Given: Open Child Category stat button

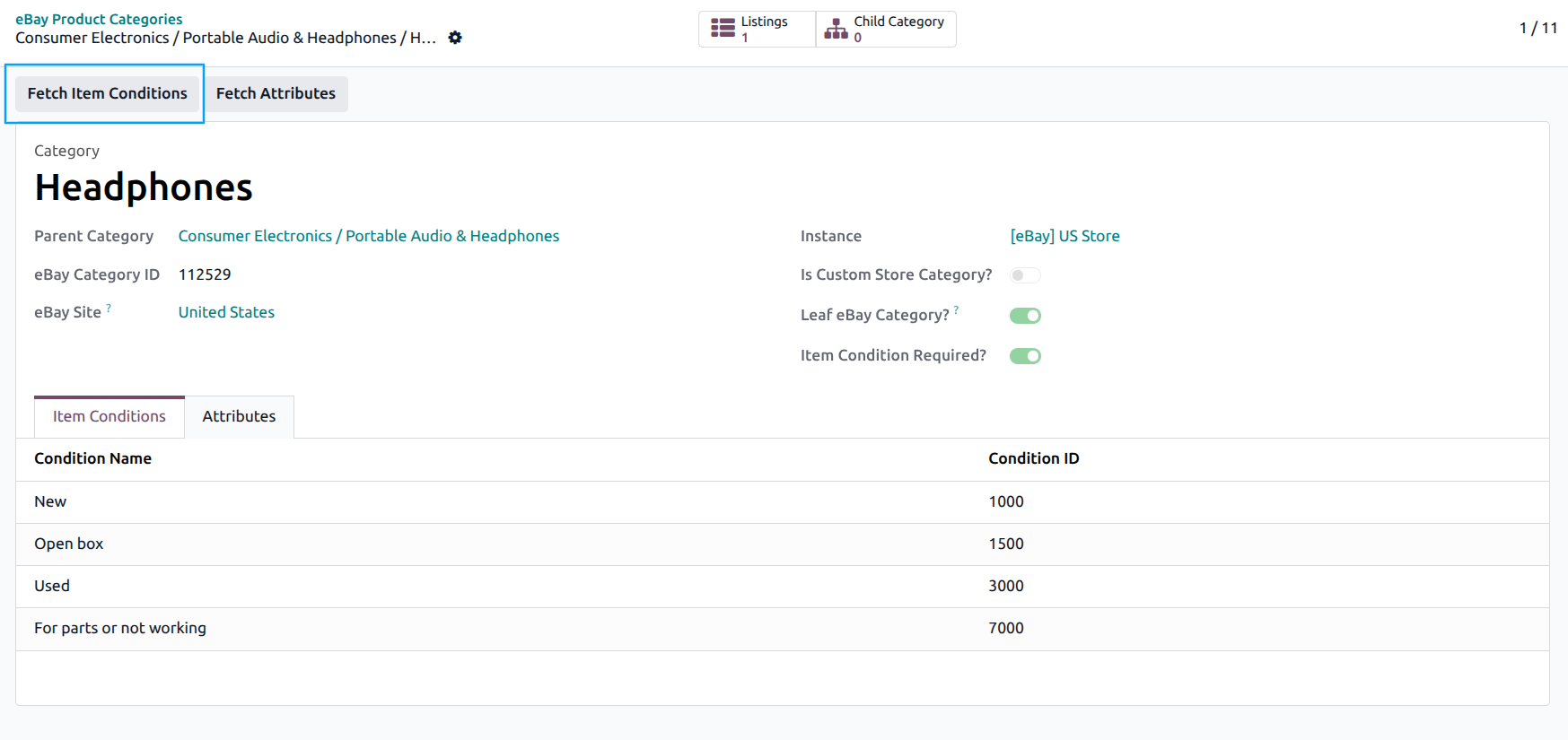Looking at the screenshot, I should (x=886, y=29).
